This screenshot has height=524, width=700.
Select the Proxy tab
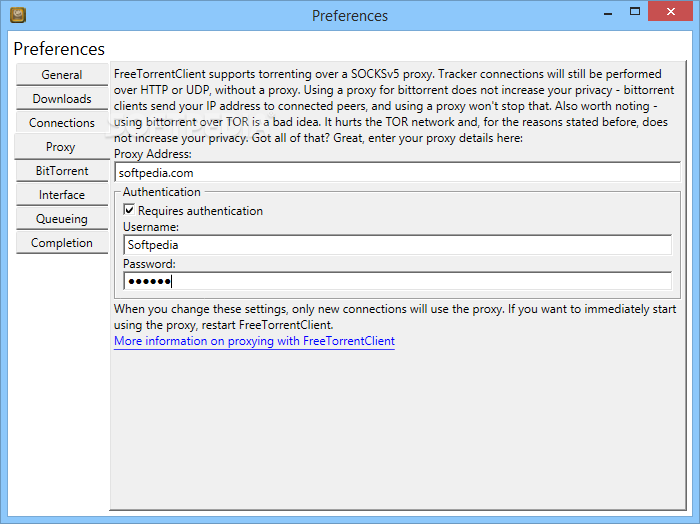(62, 146)
